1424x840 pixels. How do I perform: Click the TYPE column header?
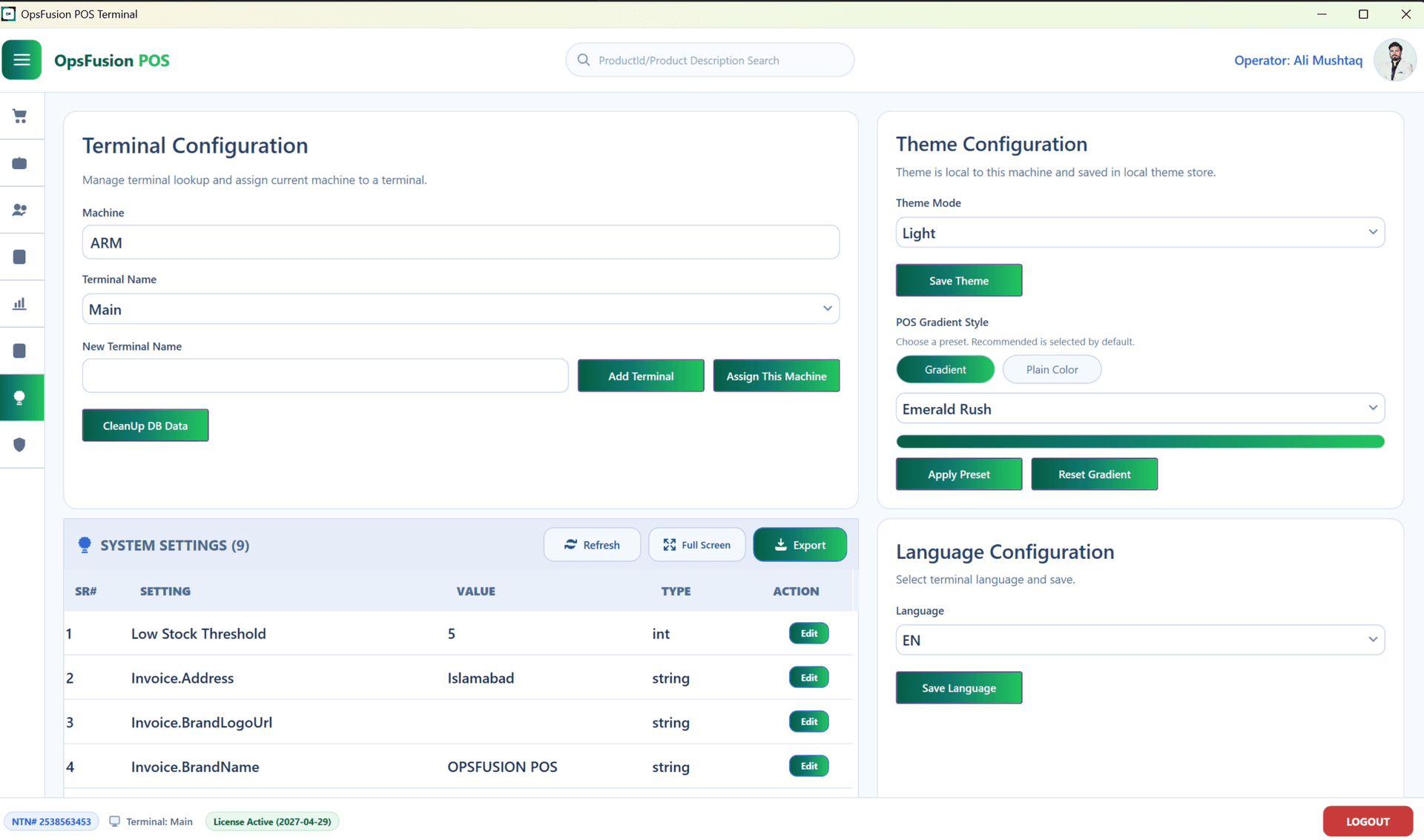(676, 591)
